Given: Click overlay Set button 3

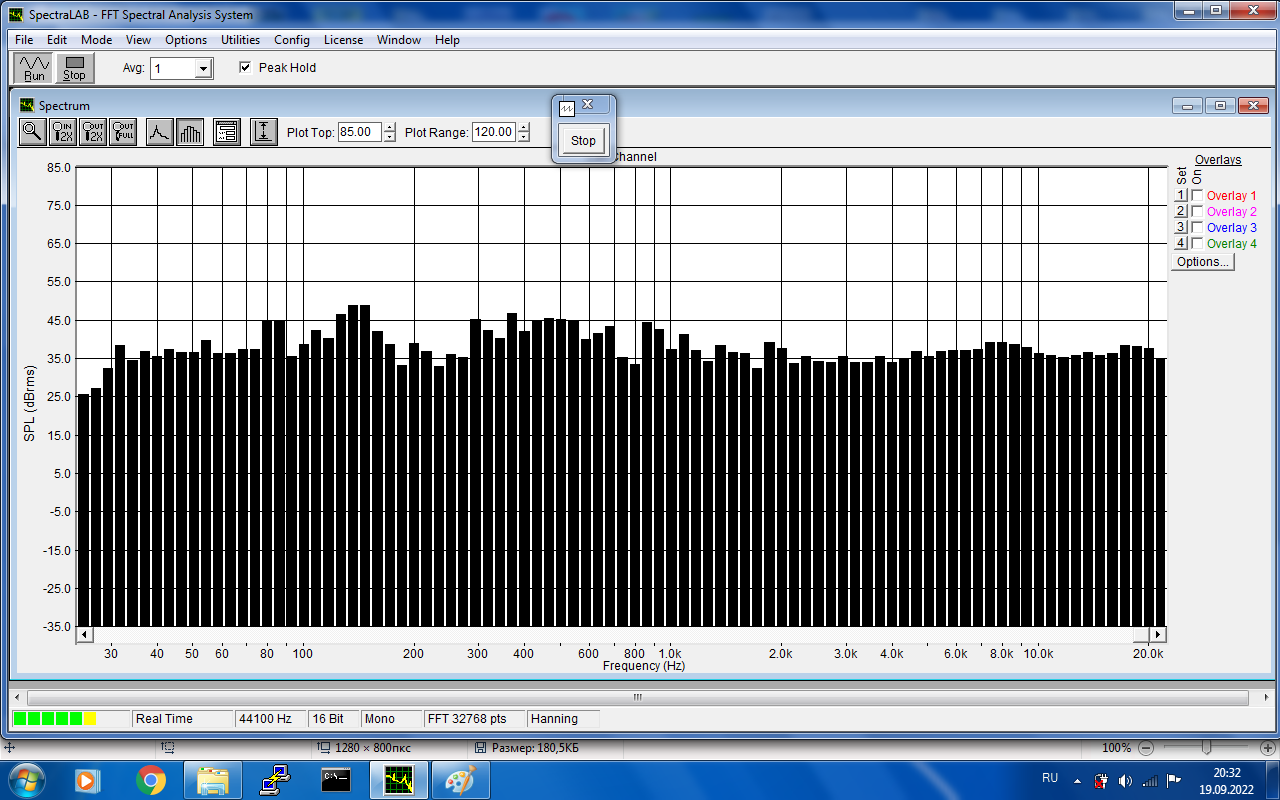Looking at the screenshot, I should [x=1180, y=228].
